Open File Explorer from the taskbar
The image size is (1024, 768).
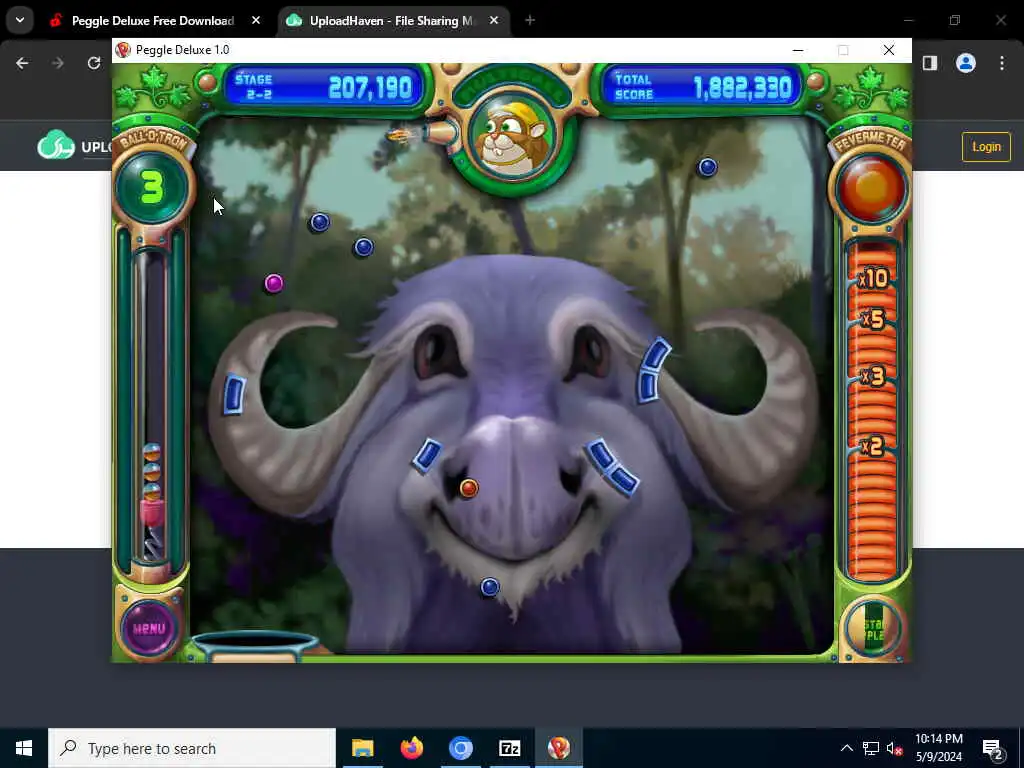362,748
